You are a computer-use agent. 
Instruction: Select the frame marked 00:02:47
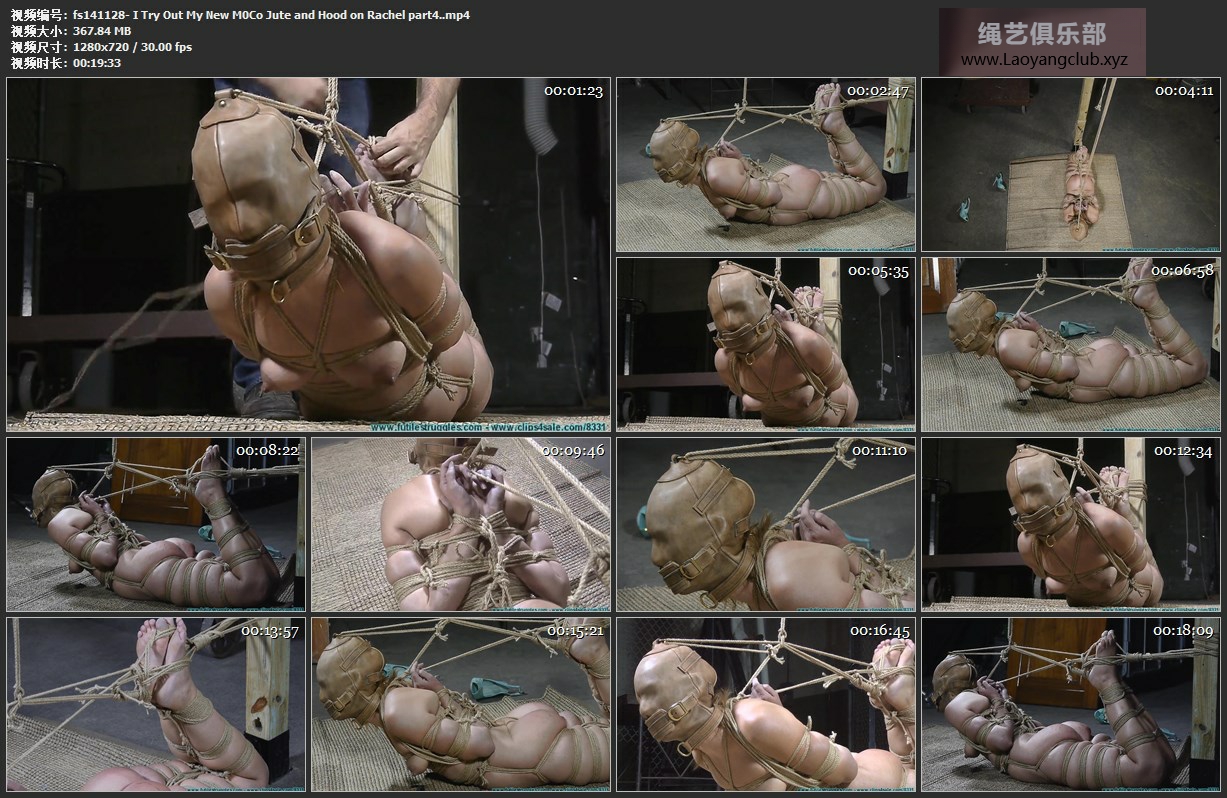765,165
